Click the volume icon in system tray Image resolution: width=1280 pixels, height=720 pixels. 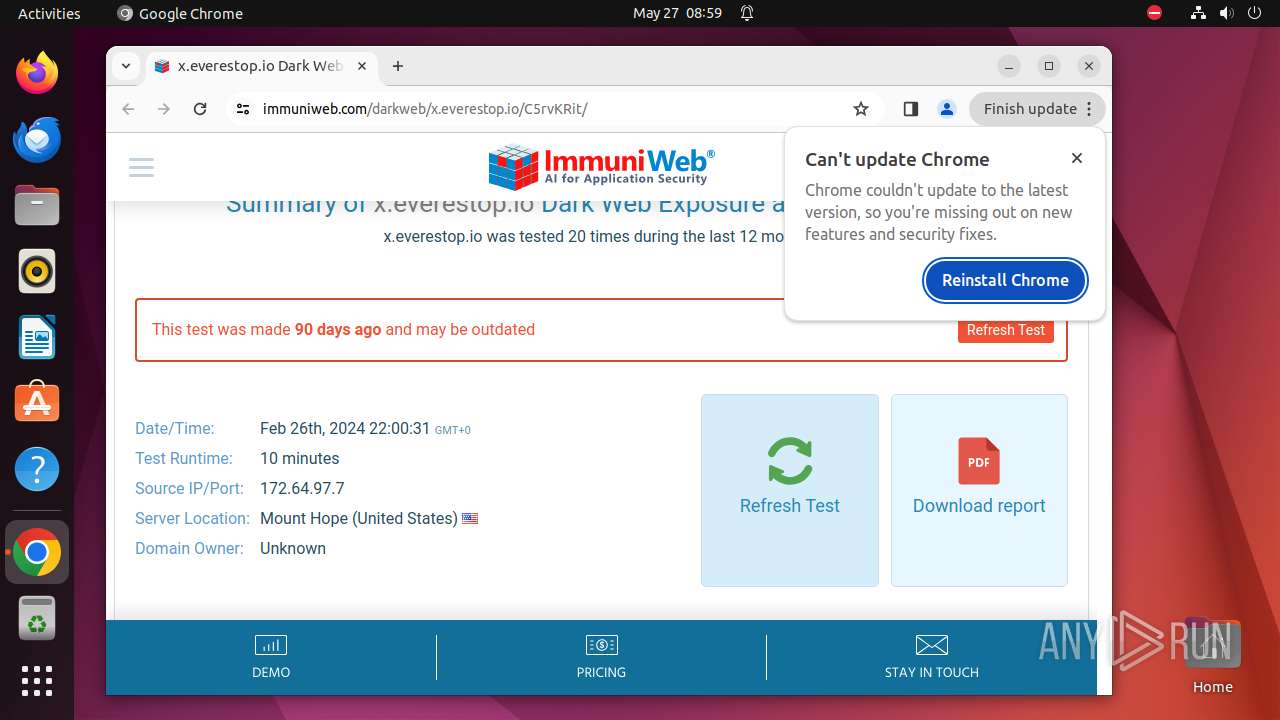(x=1226, y=13)
